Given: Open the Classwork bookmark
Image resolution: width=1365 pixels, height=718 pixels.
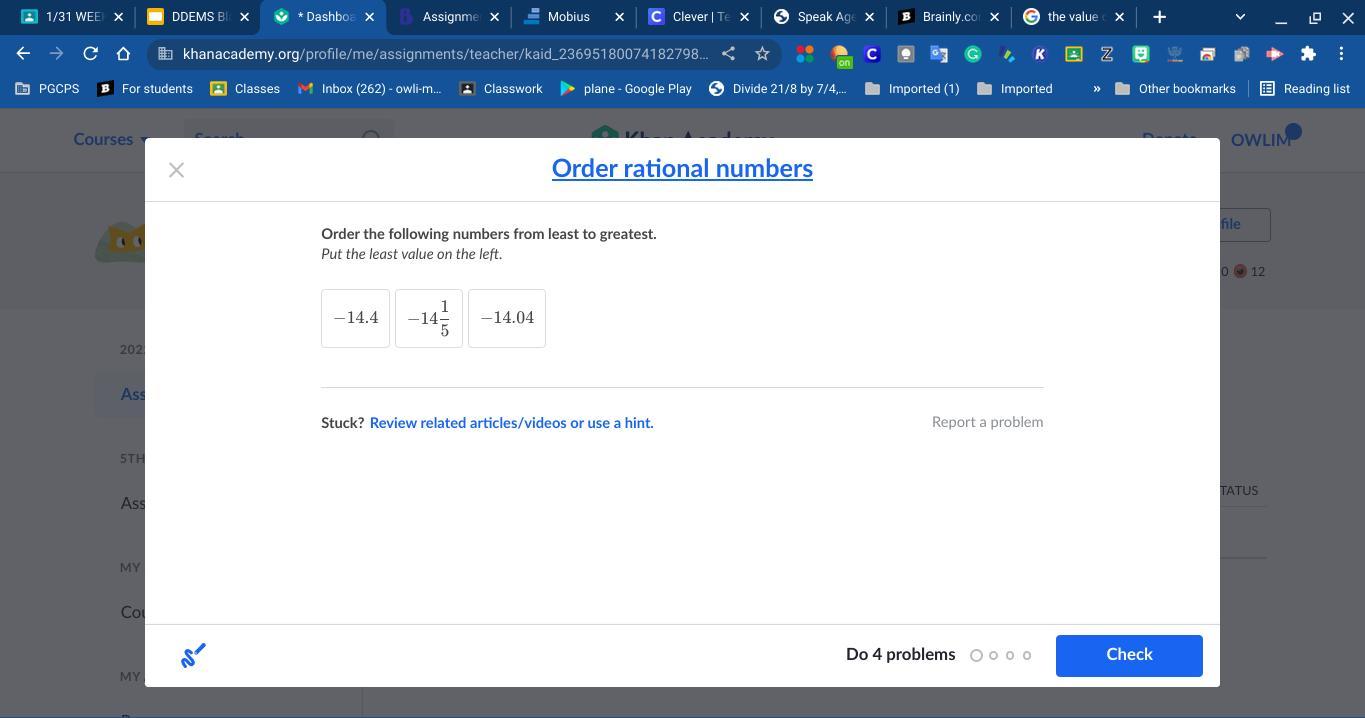Looking at the screenshot, I should point(501,89).
